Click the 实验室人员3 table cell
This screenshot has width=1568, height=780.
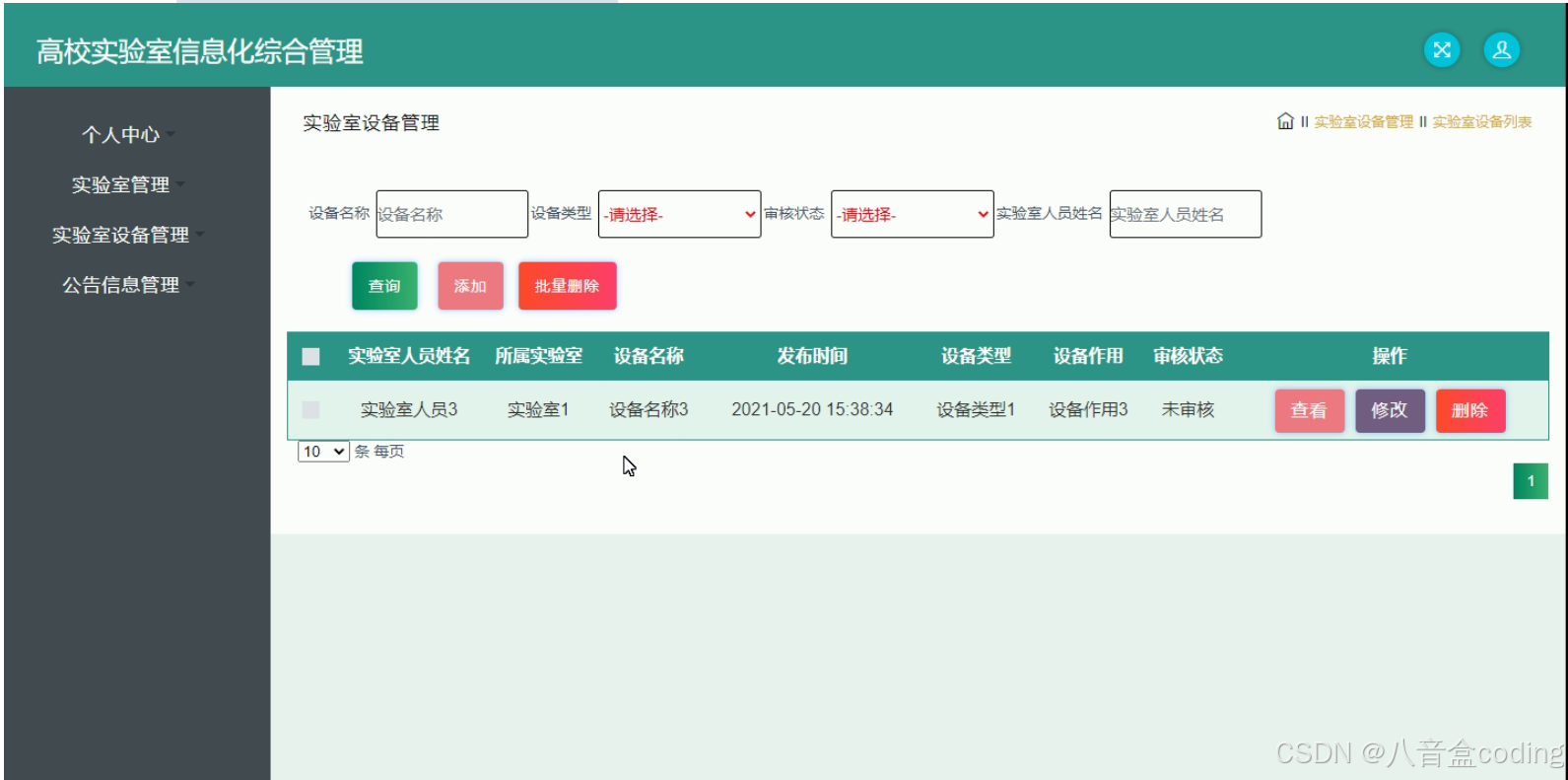pos(409,410)
